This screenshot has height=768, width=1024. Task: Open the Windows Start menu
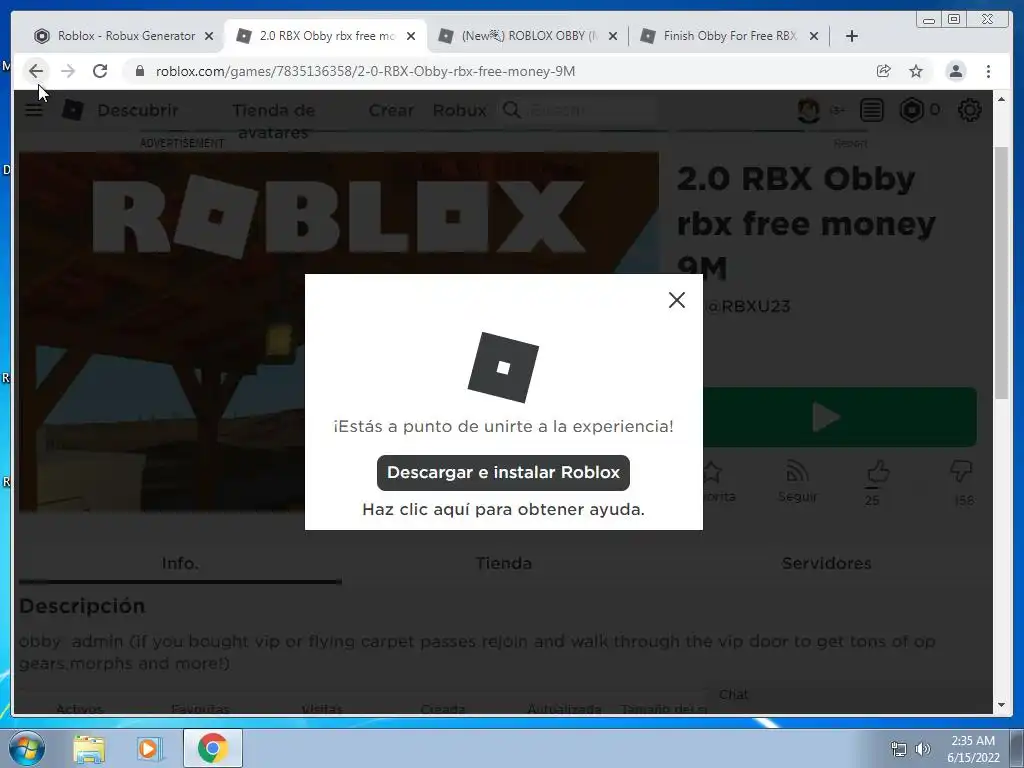click(x=27, y=748)
